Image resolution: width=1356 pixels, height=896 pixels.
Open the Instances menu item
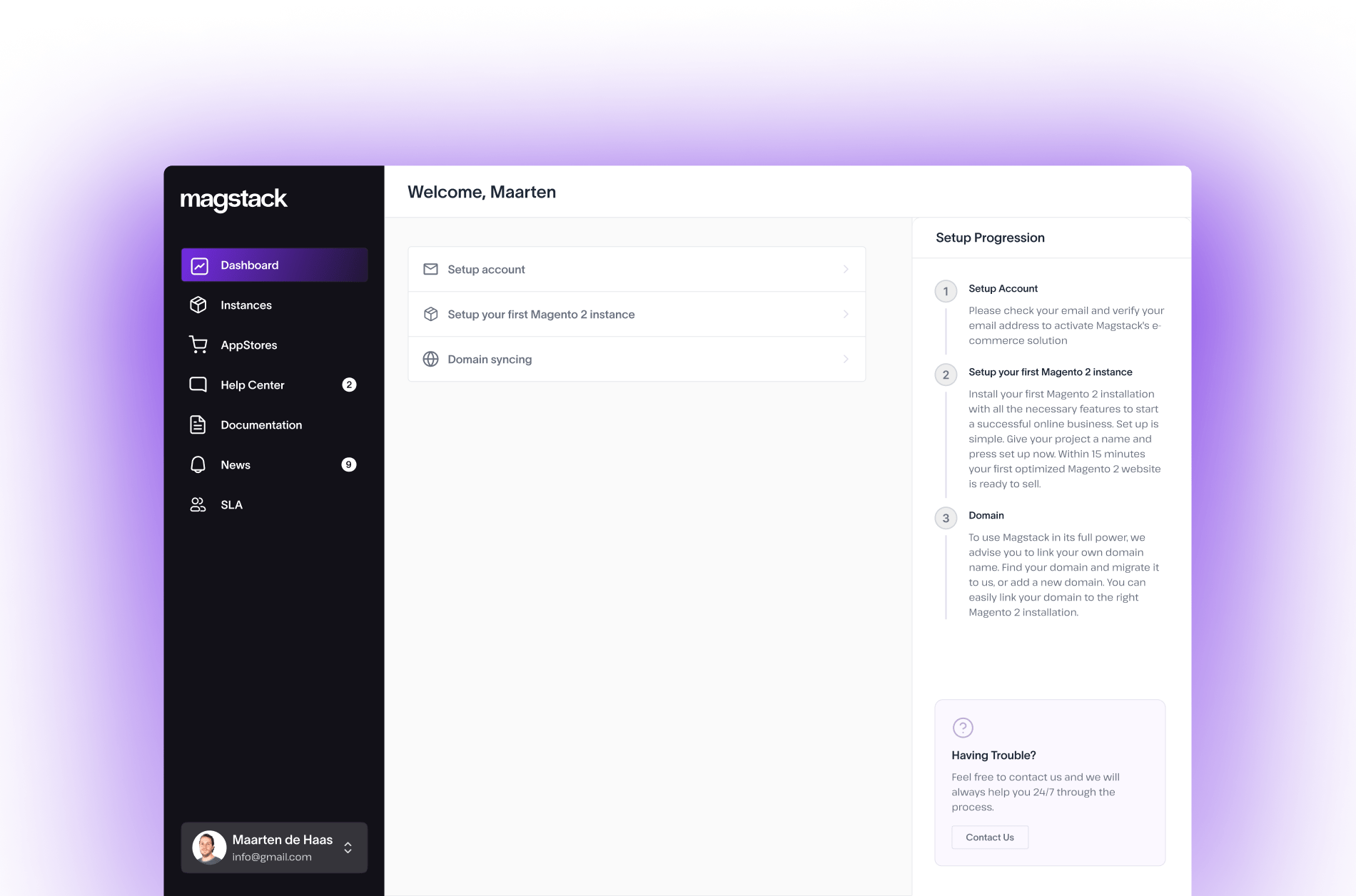point(275,305)
